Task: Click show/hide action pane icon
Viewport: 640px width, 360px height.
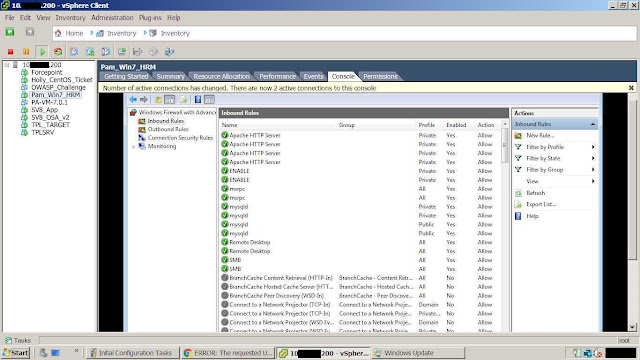Action: click(x=209, y=100)
